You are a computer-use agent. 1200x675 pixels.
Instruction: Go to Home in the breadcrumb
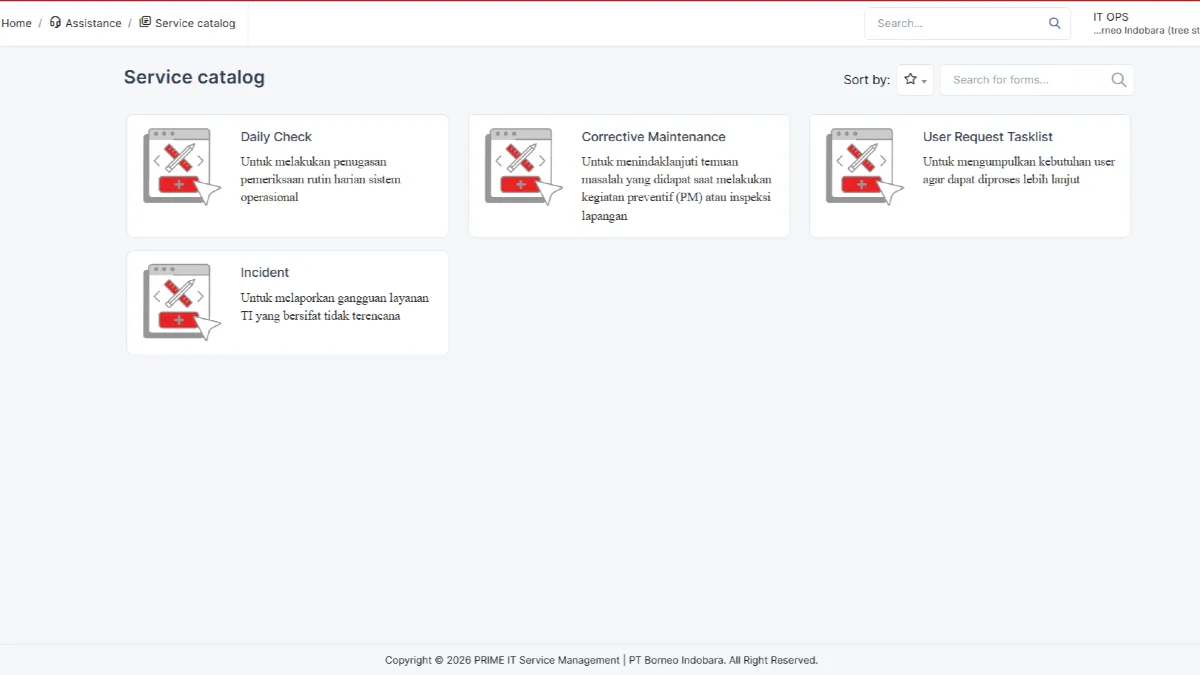click(x=16, y=23)
